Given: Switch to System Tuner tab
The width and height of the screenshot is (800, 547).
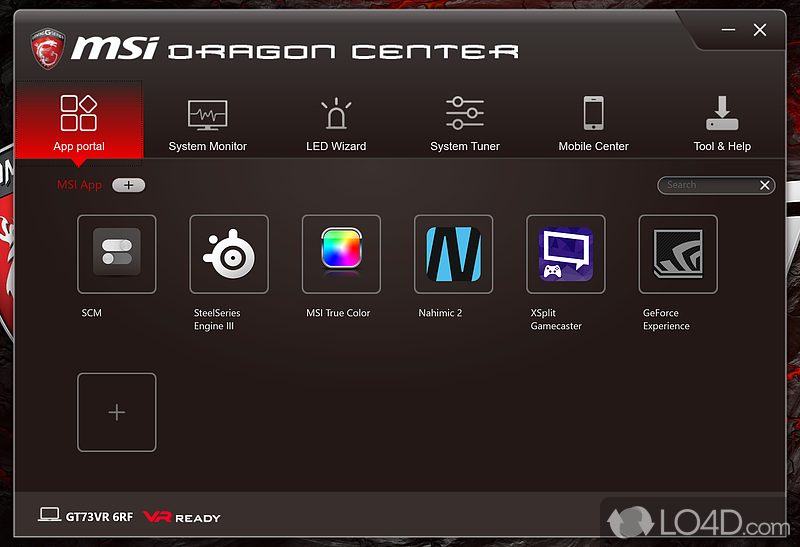Looking at the screenshot, I should pyautogui.click(x=465, y=125).
